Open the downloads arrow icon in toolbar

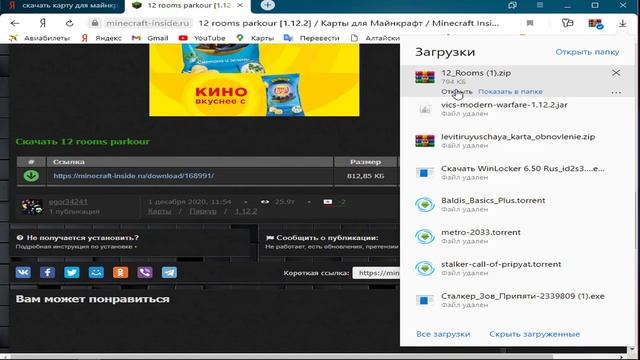point(622,24)
